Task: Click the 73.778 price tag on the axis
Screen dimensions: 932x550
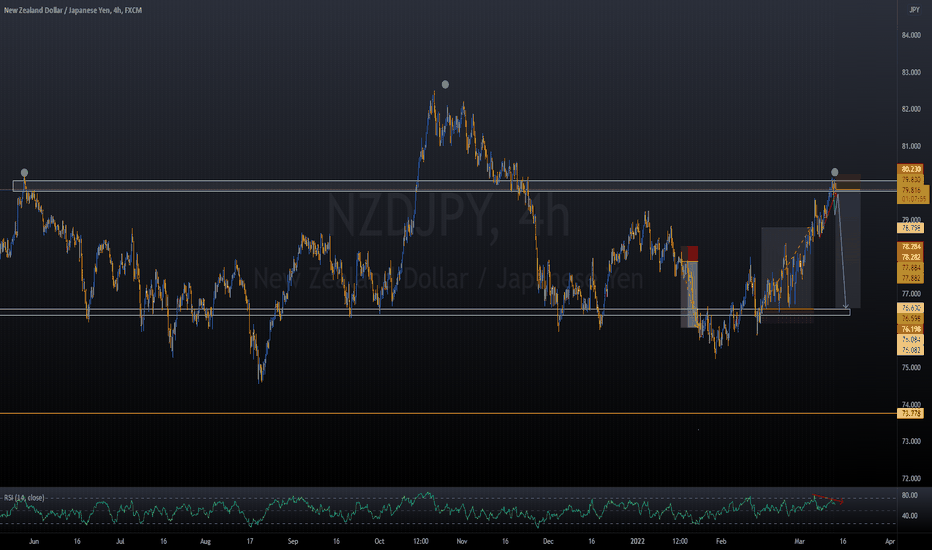Action: tap(911, 413)
